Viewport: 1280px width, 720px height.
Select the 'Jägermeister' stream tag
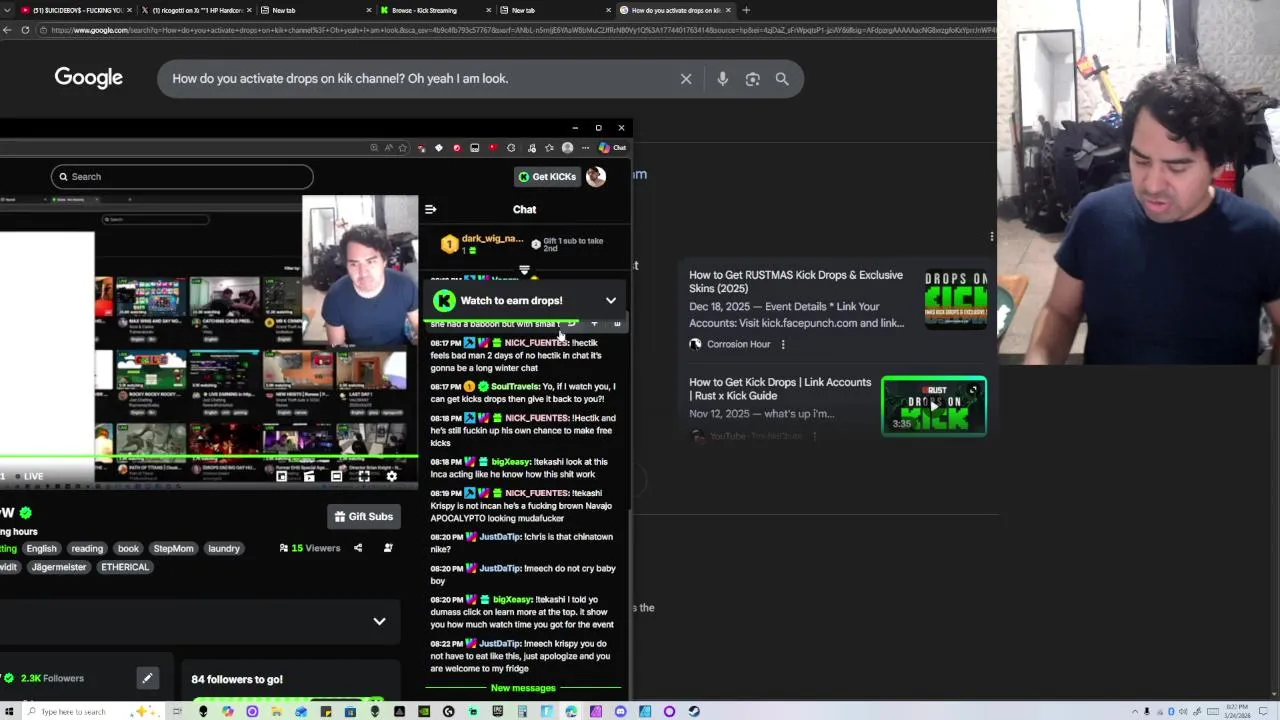pos(59,567)
